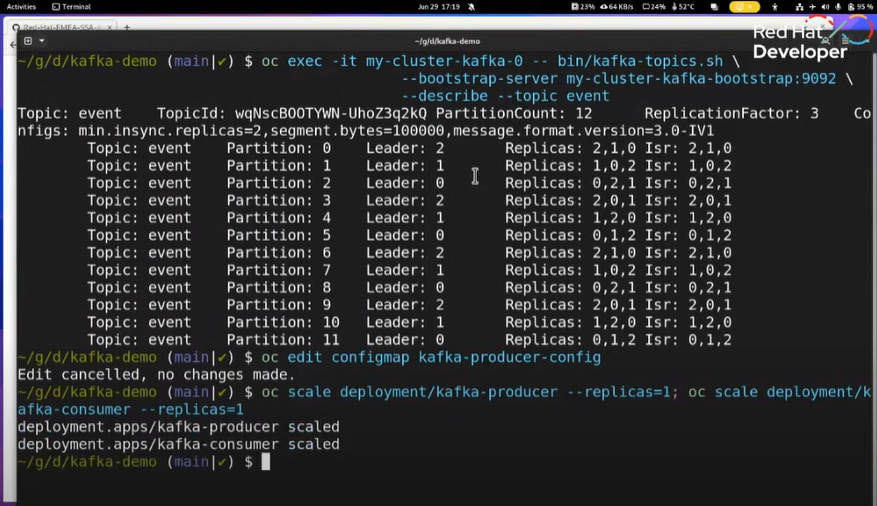Open the Activities overview
The height and width of the screenshot is (506, 877).
click(21, 7)
